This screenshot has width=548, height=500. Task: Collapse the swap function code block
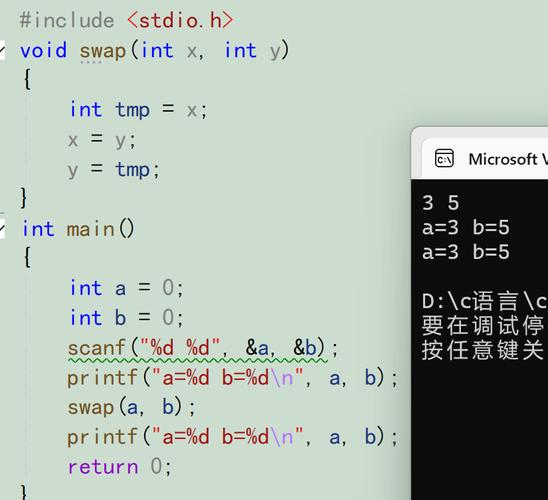2,51
